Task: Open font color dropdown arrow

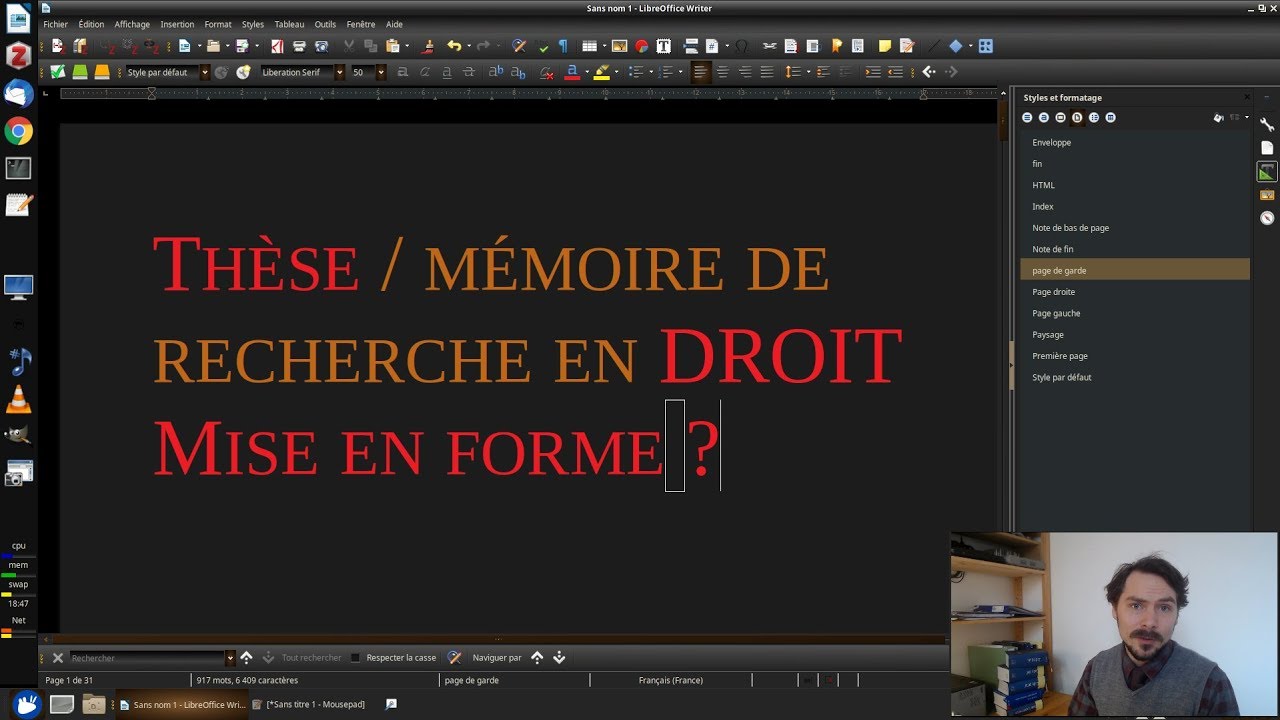Action: [587, 72]
